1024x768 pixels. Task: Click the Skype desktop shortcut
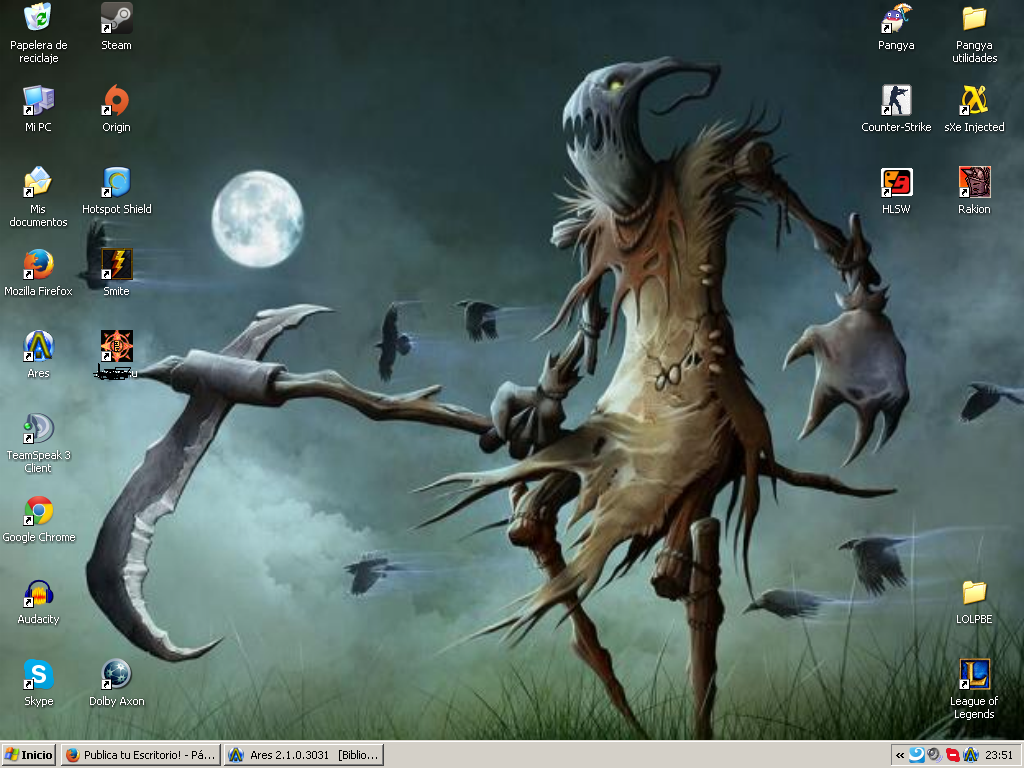(38, 674)
